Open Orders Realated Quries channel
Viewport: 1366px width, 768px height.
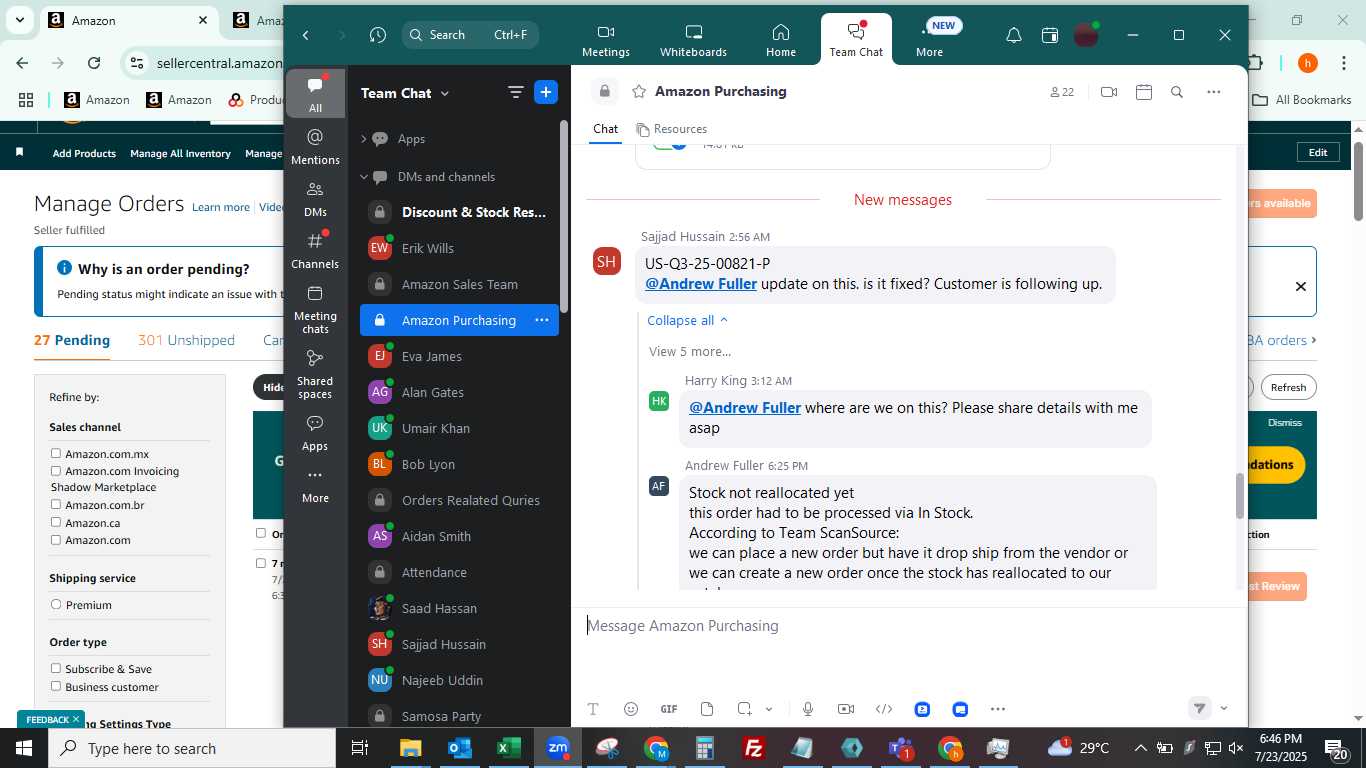(459, 500)
